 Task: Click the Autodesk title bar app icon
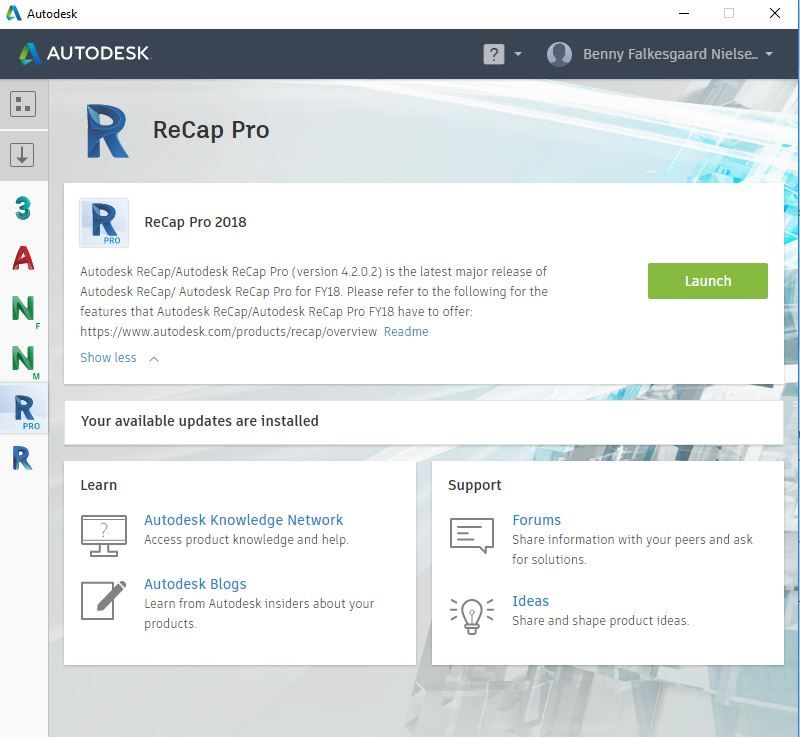[14, 13]
